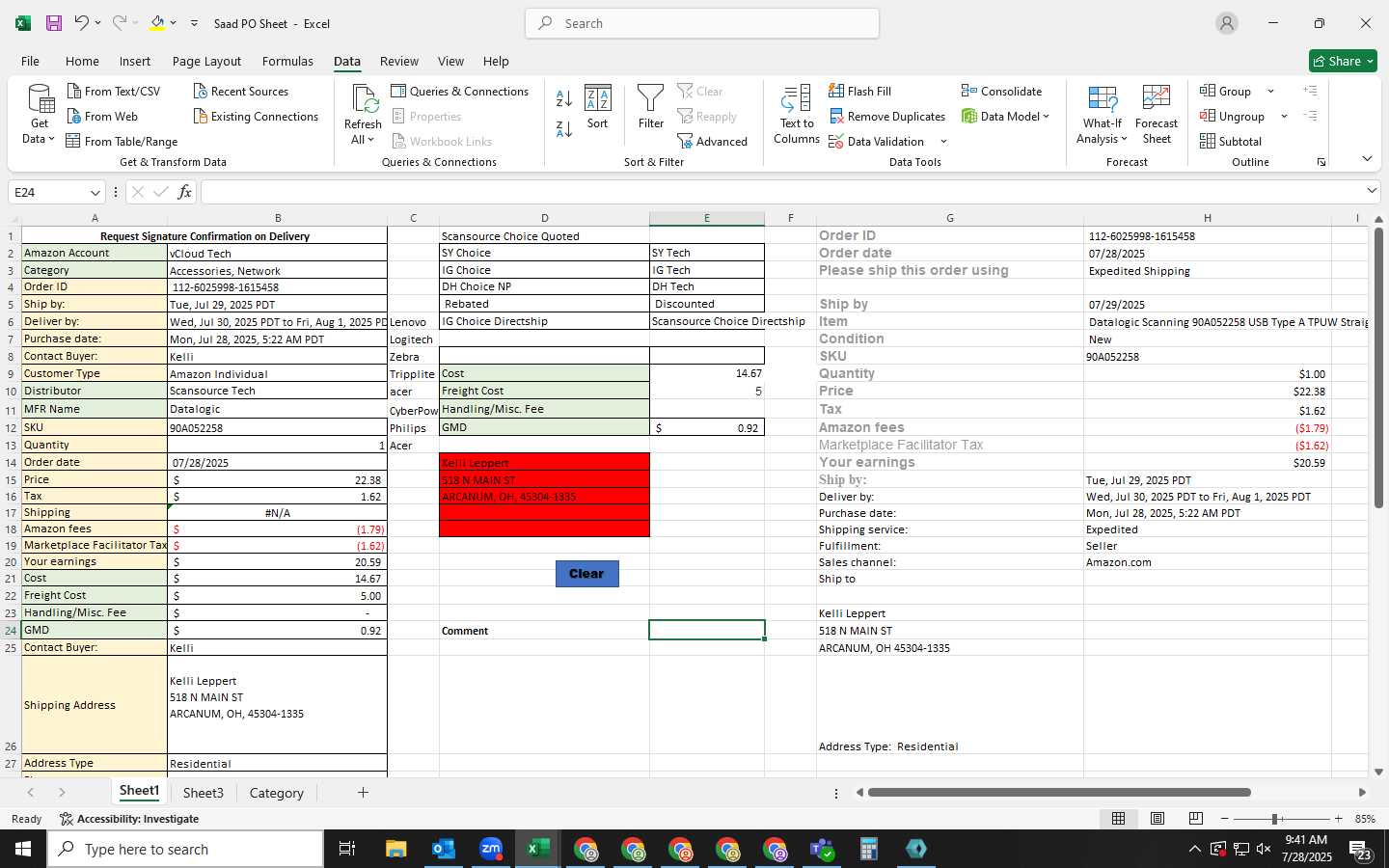Open Outlook from taskbar
This screenshot has height=868, width=1389.
tap(443, 849)
